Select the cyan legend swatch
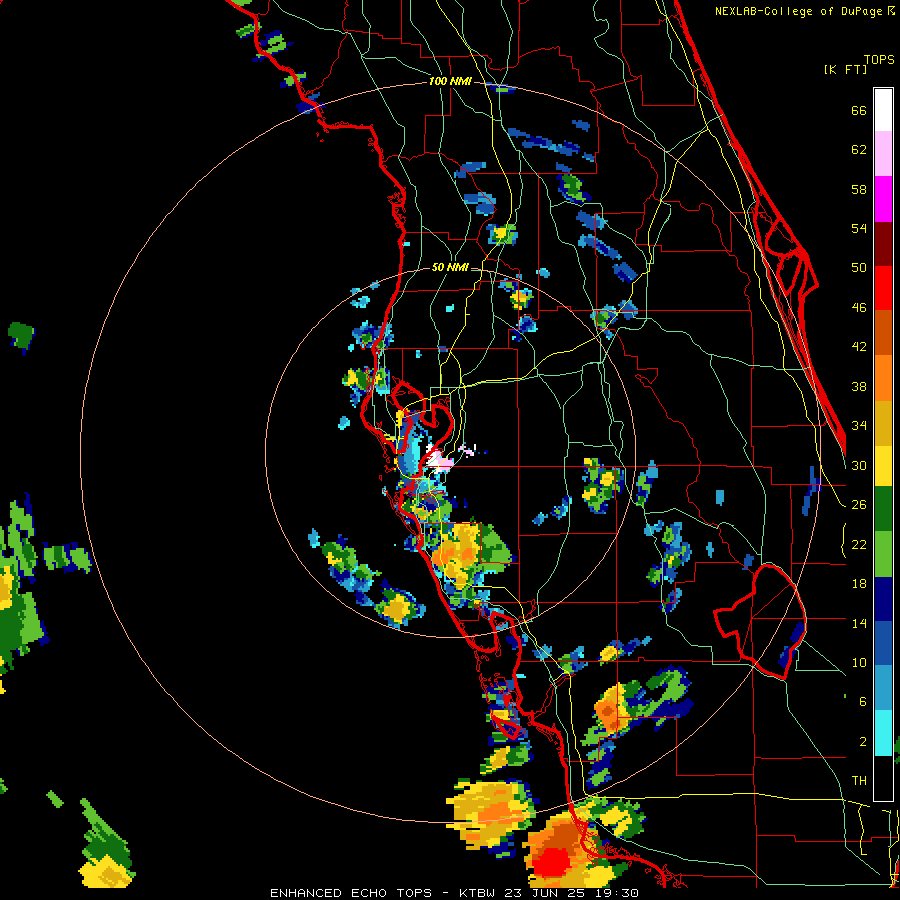The height and width of the screenshot is (900, 900). 883,734
